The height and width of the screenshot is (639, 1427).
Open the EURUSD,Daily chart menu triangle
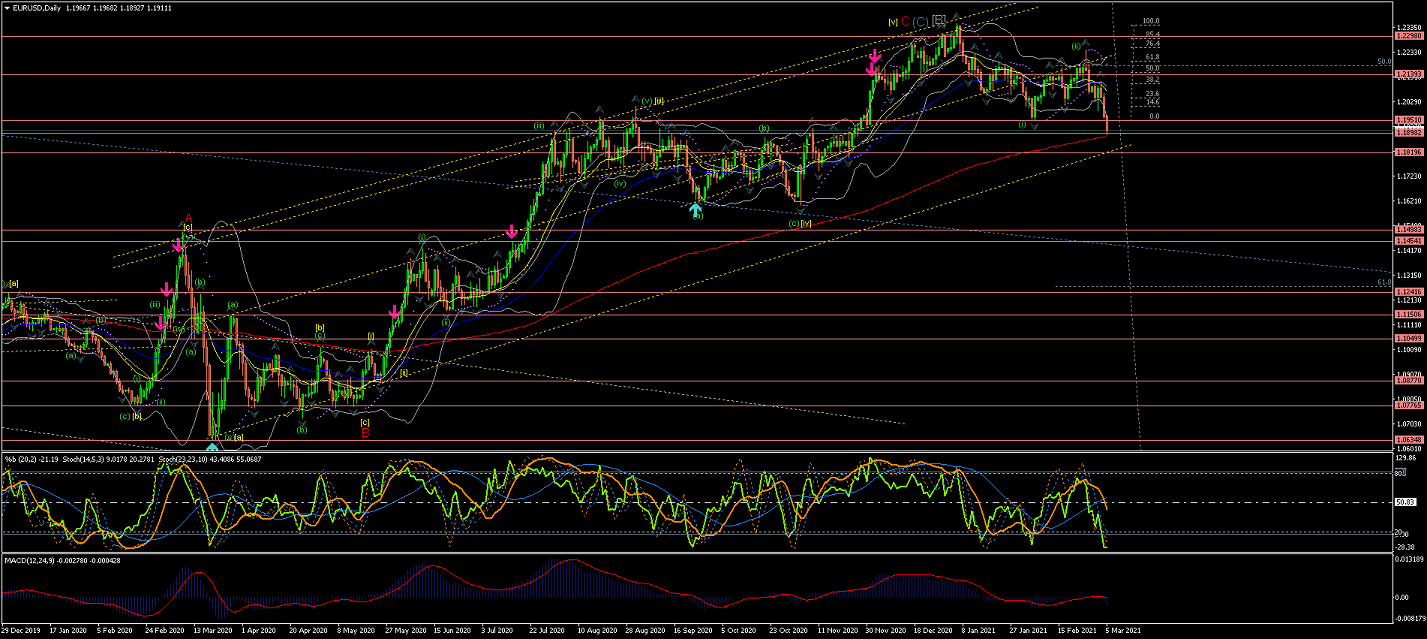(x=7, y=8)
